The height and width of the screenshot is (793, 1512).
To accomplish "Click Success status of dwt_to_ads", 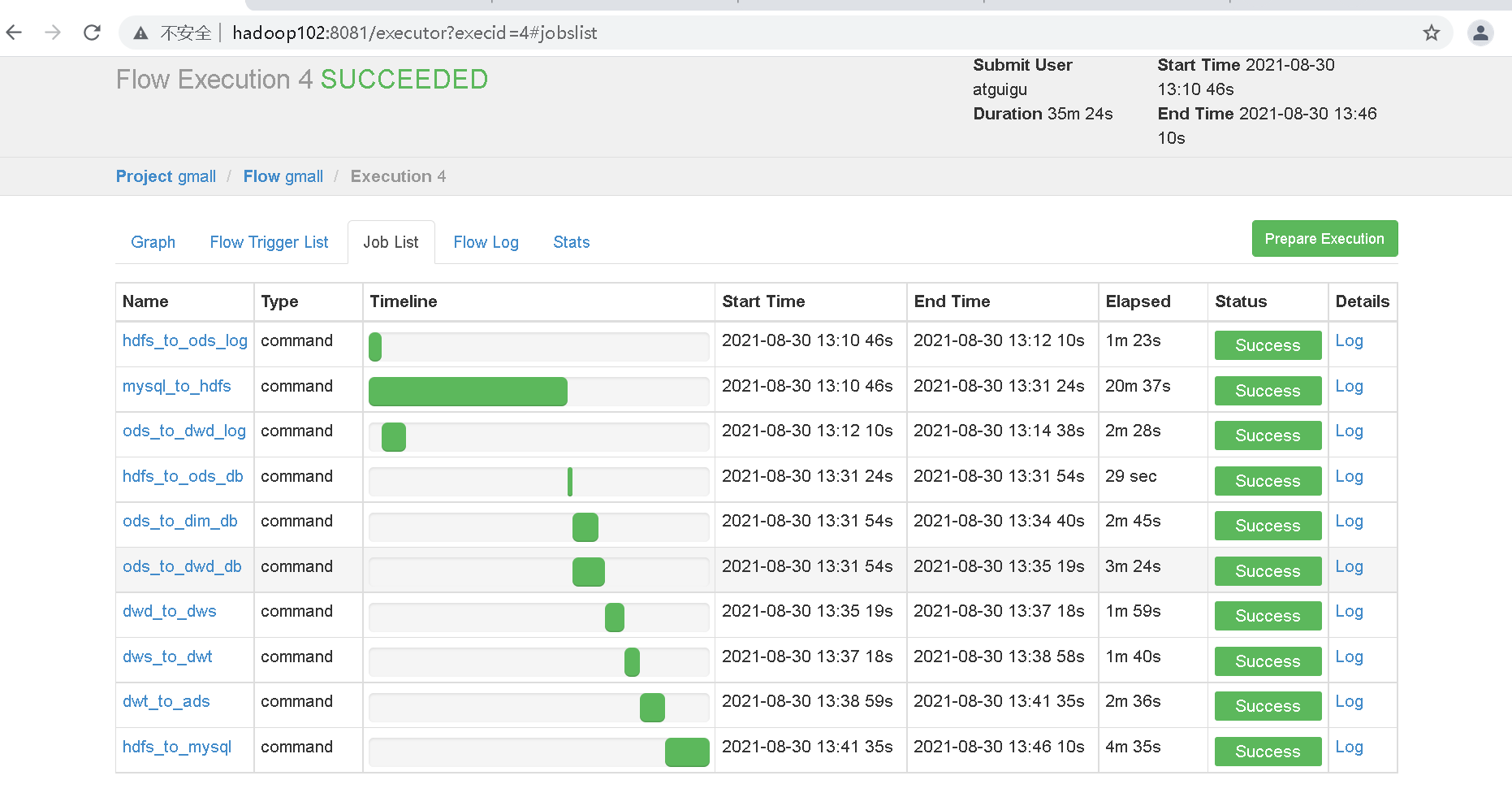I will point(1268,706).
